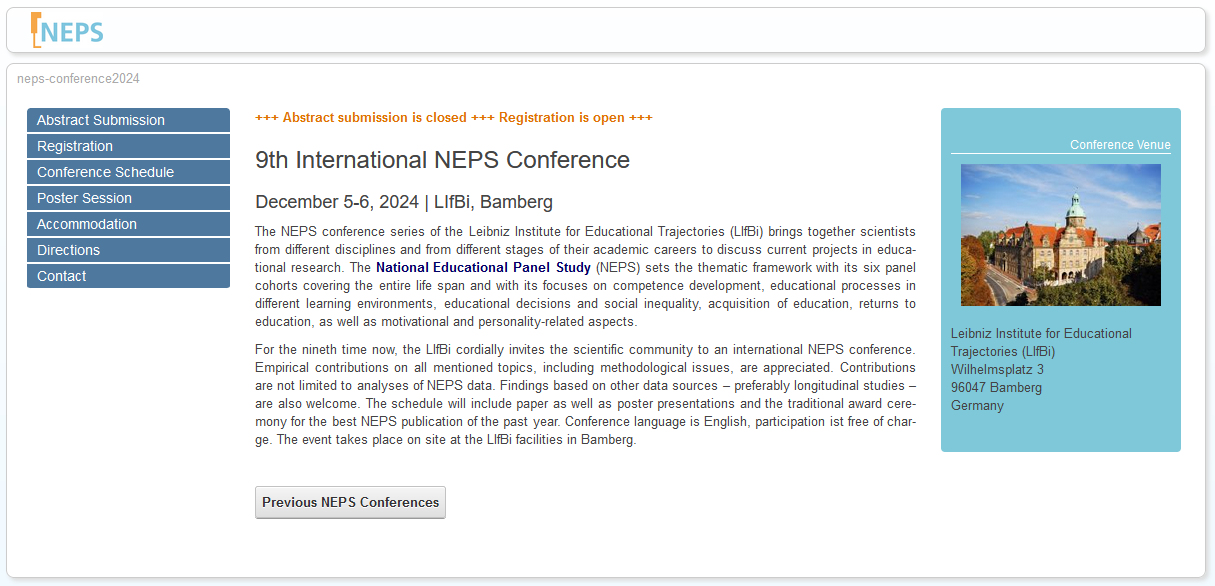Select Poster Session in the sidebar

pos(128,198)
